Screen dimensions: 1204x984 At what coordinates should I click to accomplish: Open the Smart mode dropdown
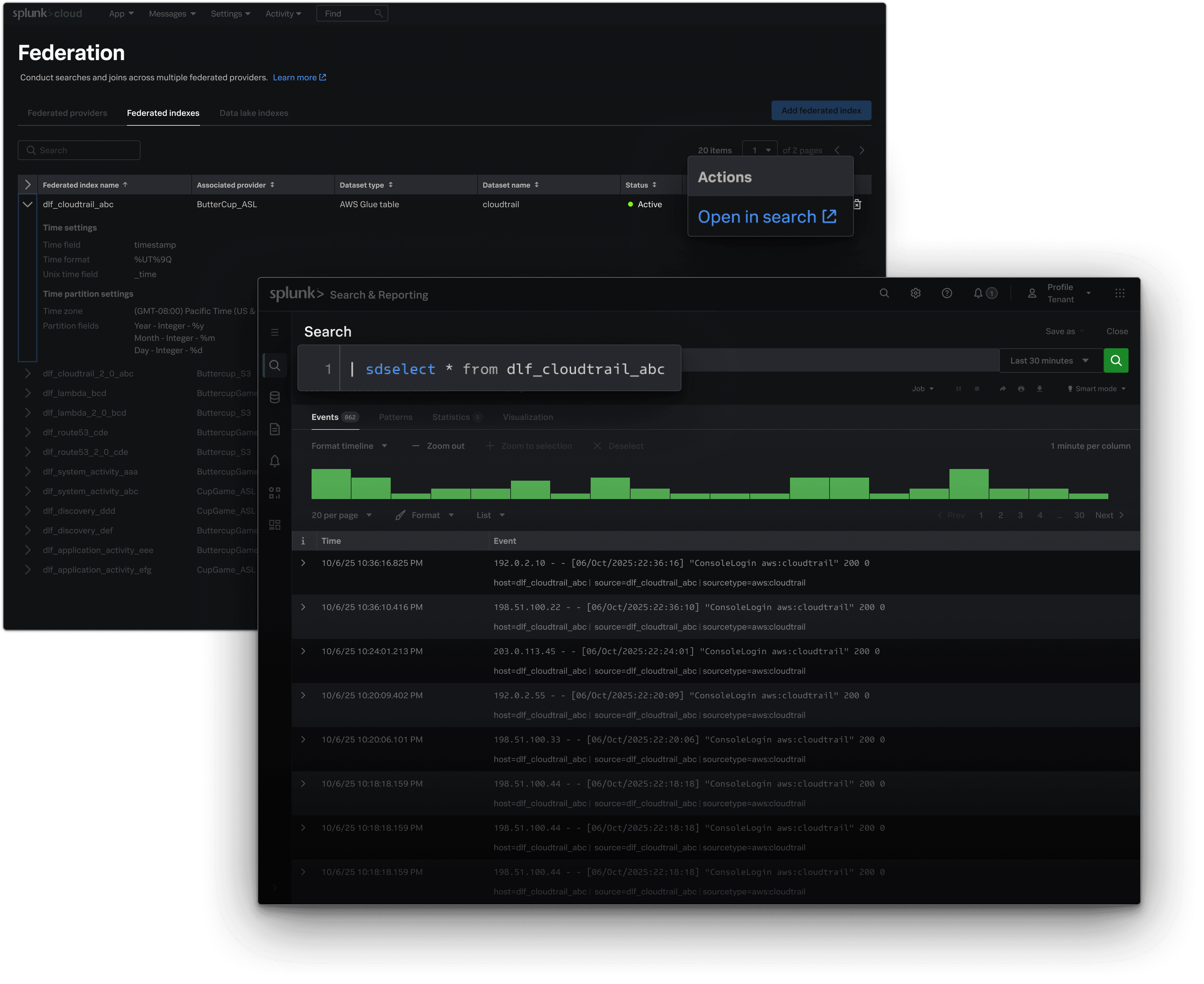tap(1097, 389)
